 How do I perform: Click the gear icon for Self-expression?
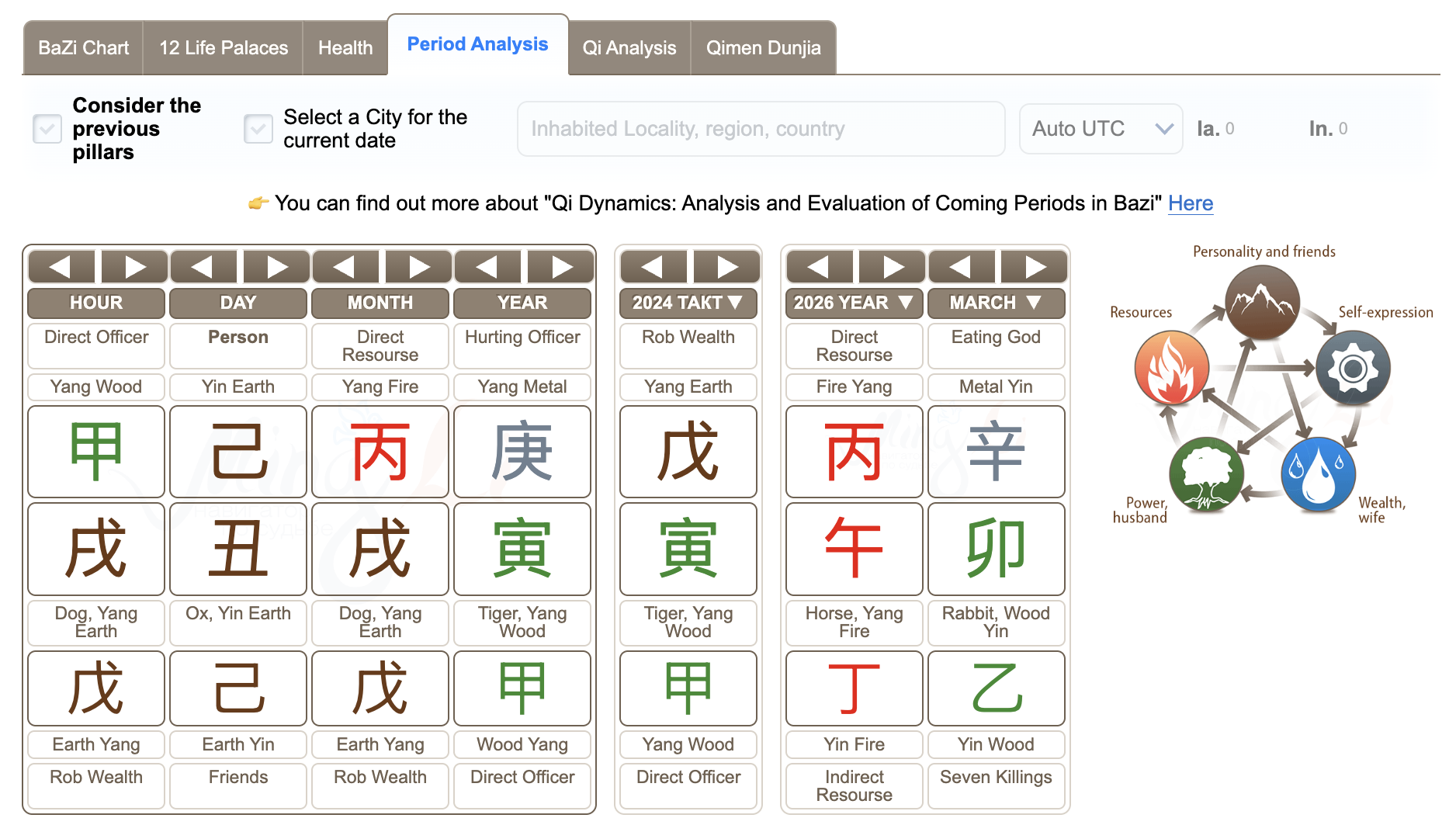[x=1354, y=367]
